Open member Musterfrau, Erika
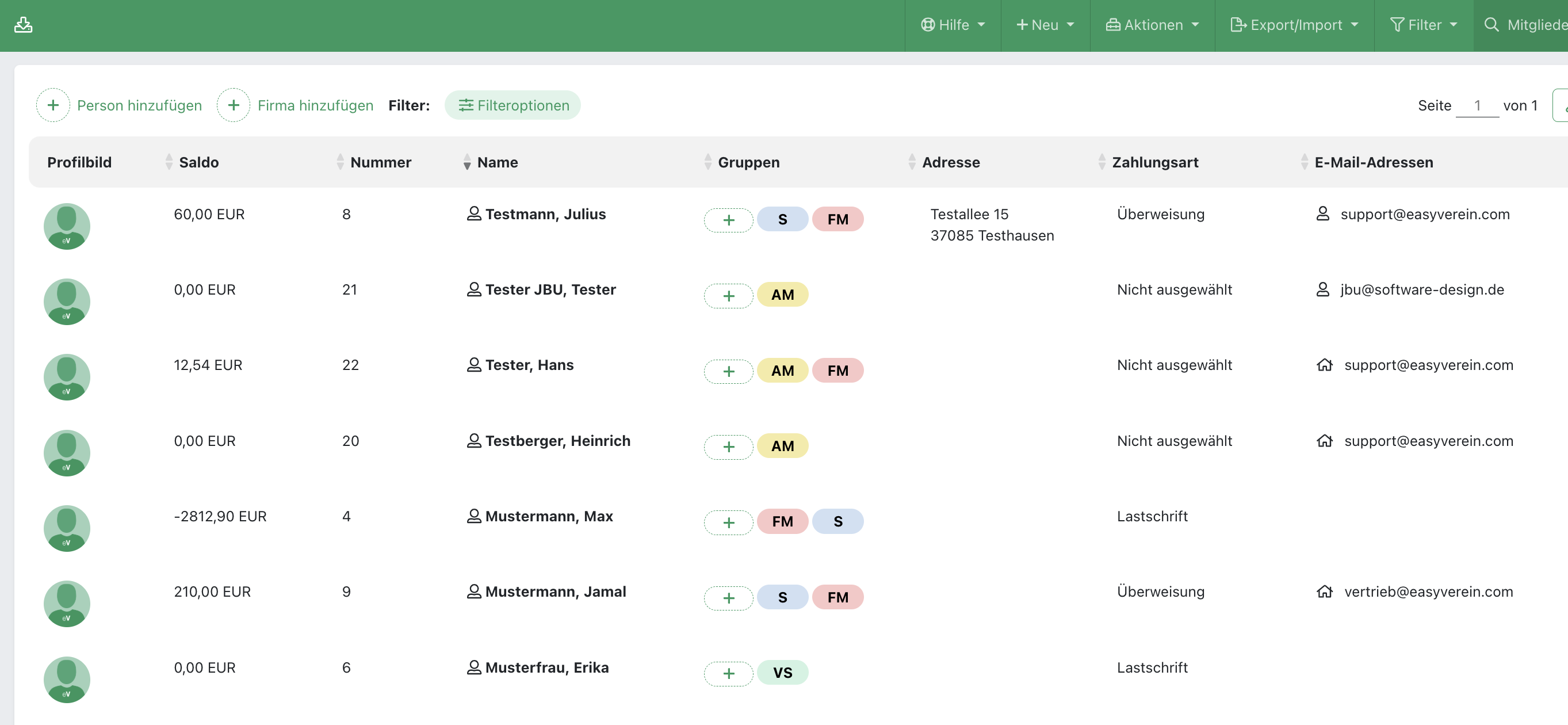This screenshot has width=1568, height=725. (546, 667)
